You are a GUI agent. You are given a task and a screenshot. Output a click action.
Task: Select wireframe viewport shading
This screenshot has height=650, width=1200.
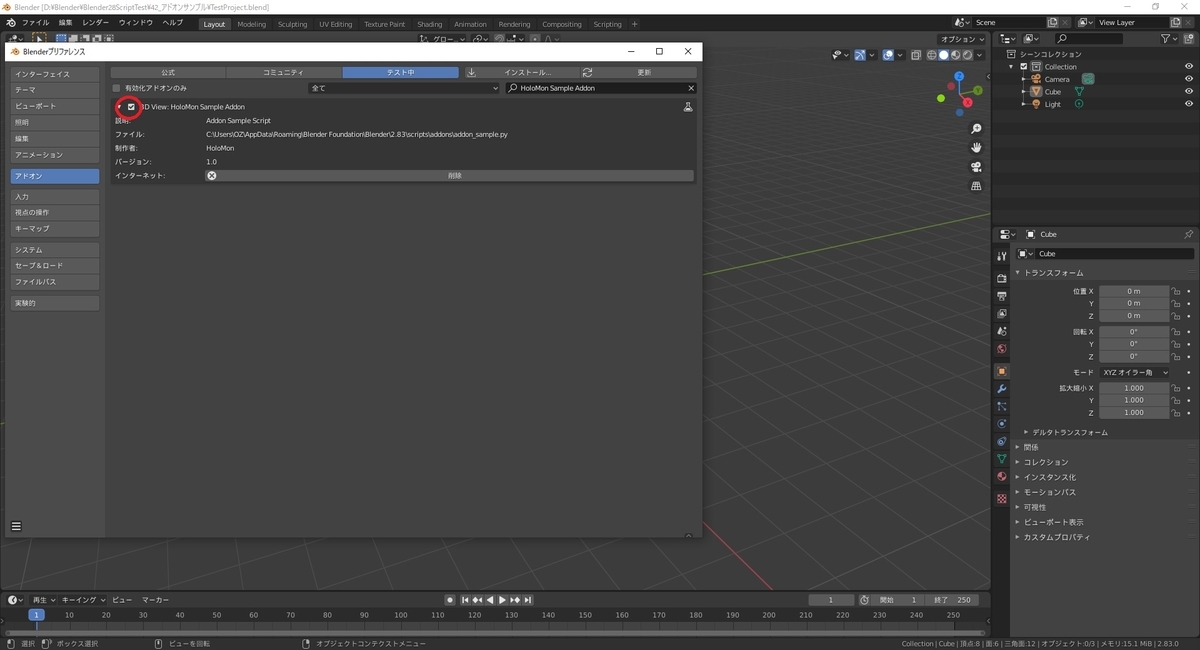coord(932,55)
